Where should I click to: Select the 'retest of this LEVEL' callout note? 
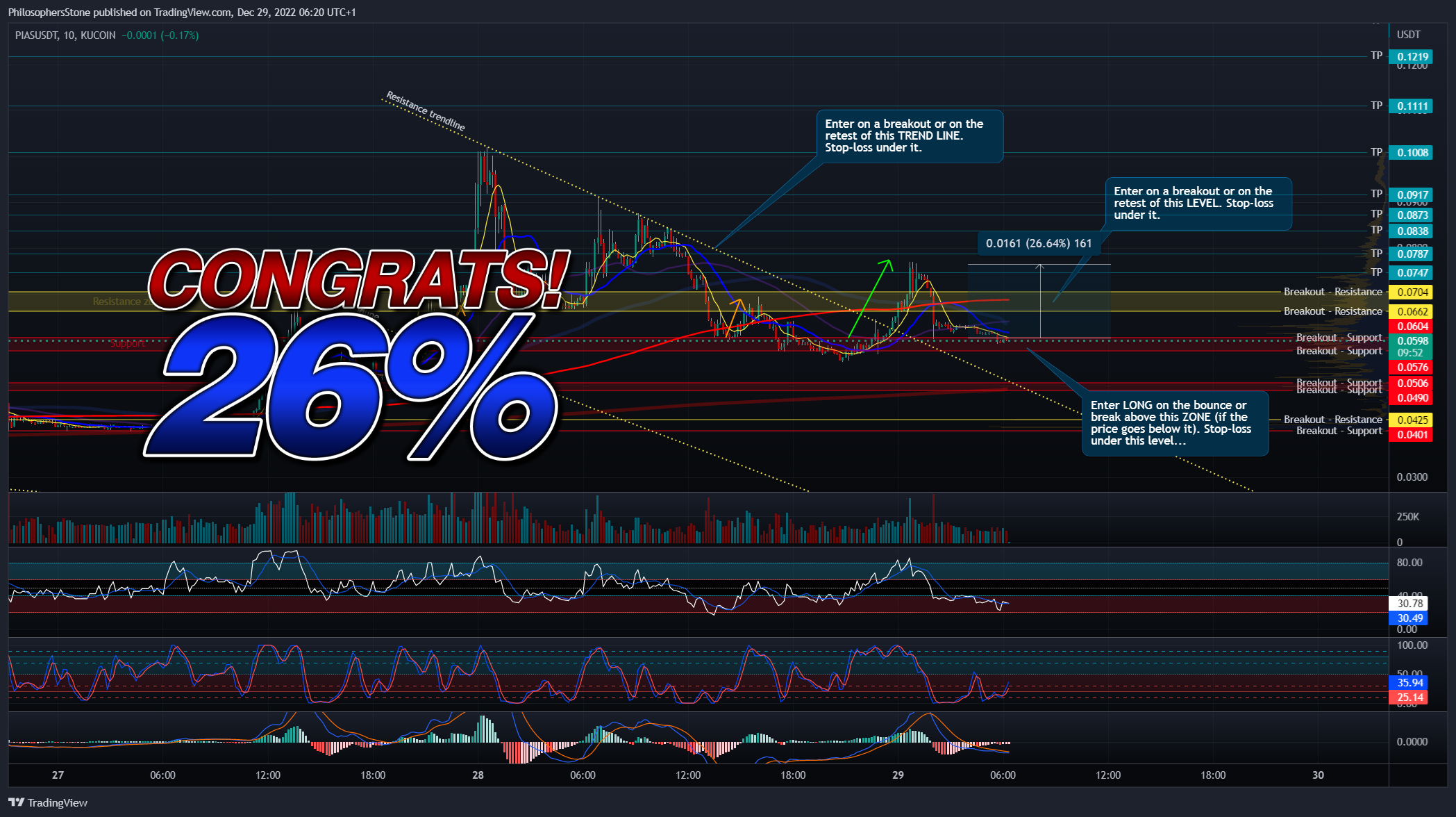pos(1198,204)
